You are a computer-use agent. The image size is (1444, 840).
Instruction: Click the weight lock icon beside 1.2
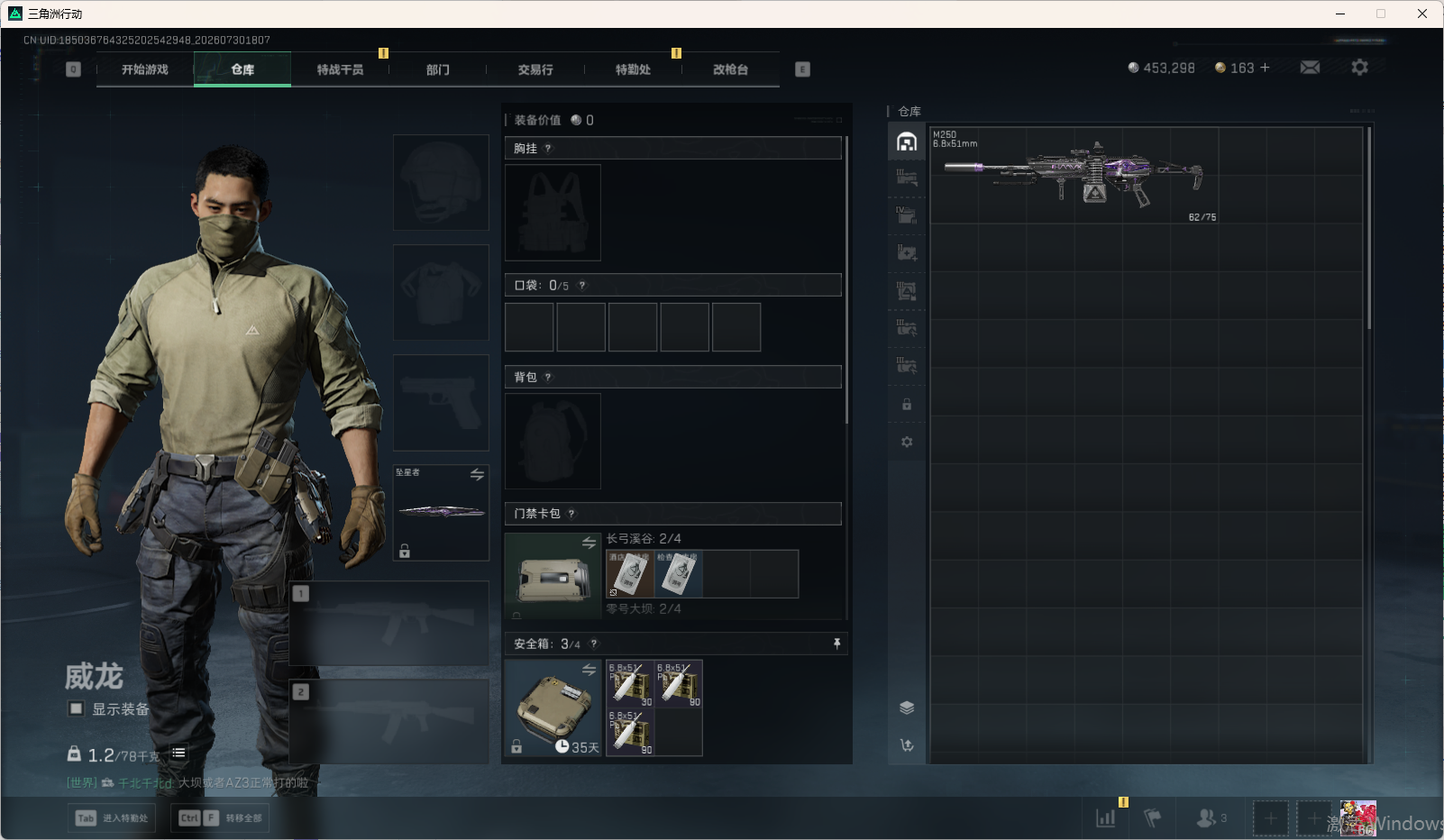(x=74, y=753)
